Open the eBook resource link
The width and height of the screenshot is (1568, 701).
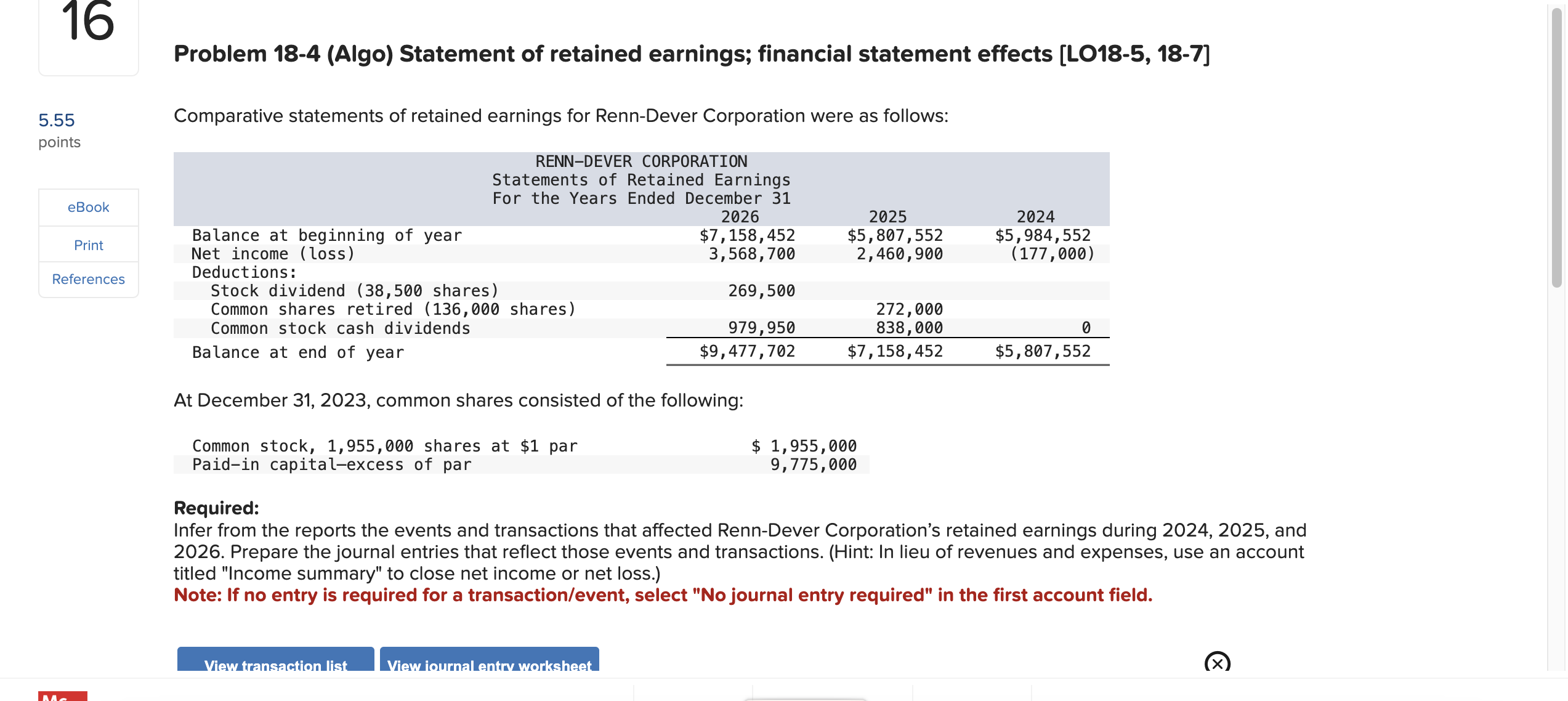tap(88, 207)
